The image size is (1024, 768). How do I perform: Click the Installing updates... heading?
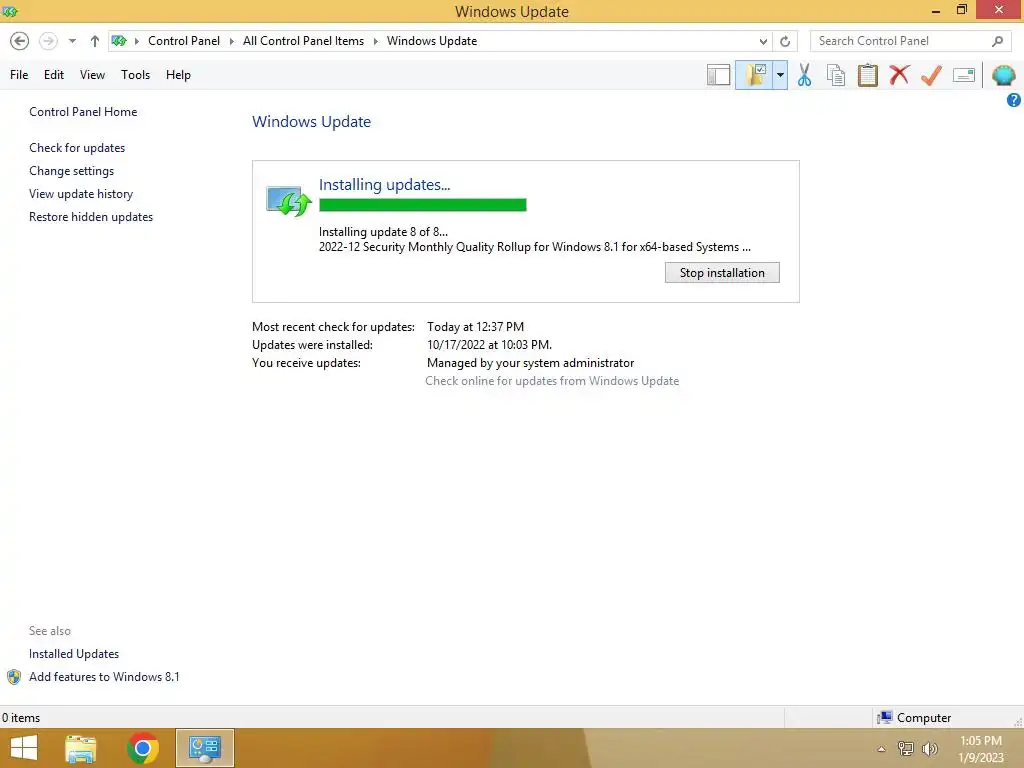click(384, 184)
